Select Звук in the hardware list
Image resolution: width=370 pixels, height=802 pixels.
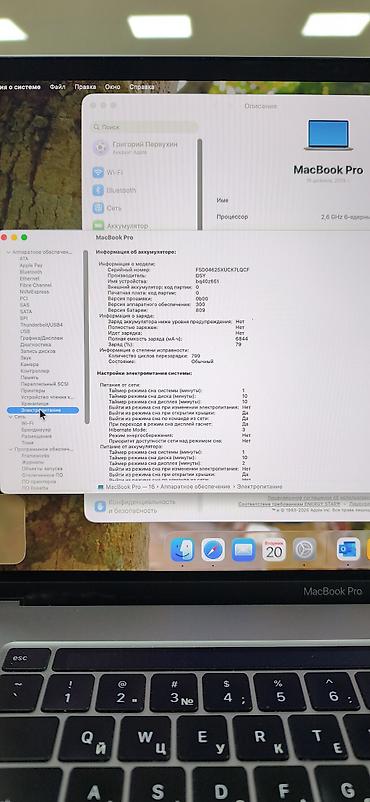(x=26, y=358)
